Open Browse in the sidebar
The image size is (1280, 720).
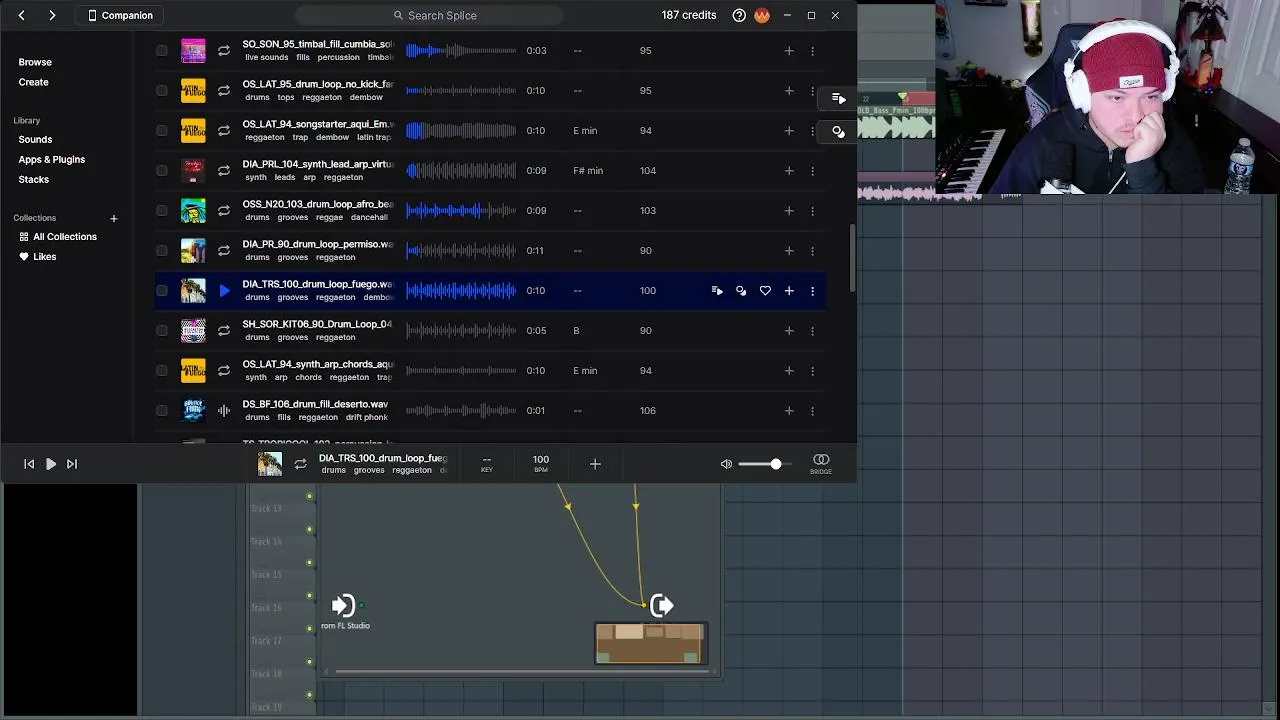pos(35,62)
